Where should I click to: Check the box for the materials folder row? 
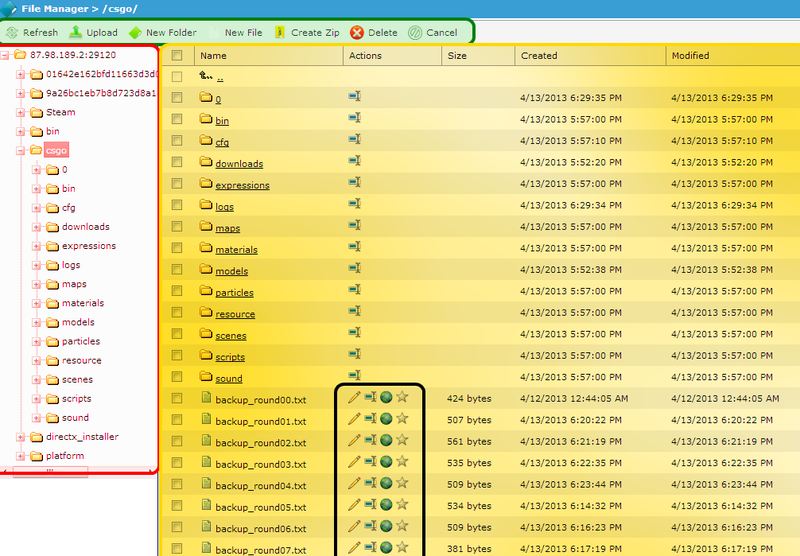pyautogui.click(x=177, y=247)
